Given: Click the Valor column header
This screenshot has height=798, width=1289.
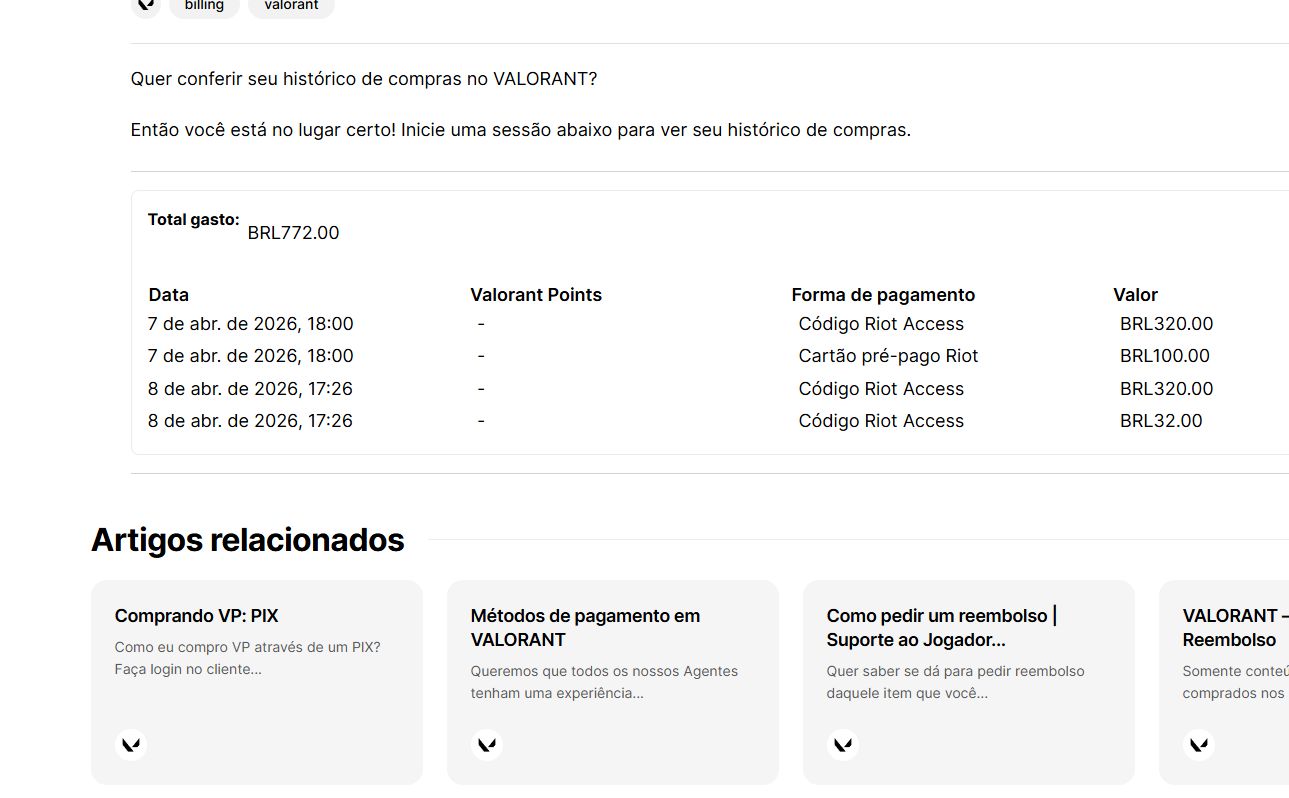Looking at the screenshot, I should pos(1135,295).
